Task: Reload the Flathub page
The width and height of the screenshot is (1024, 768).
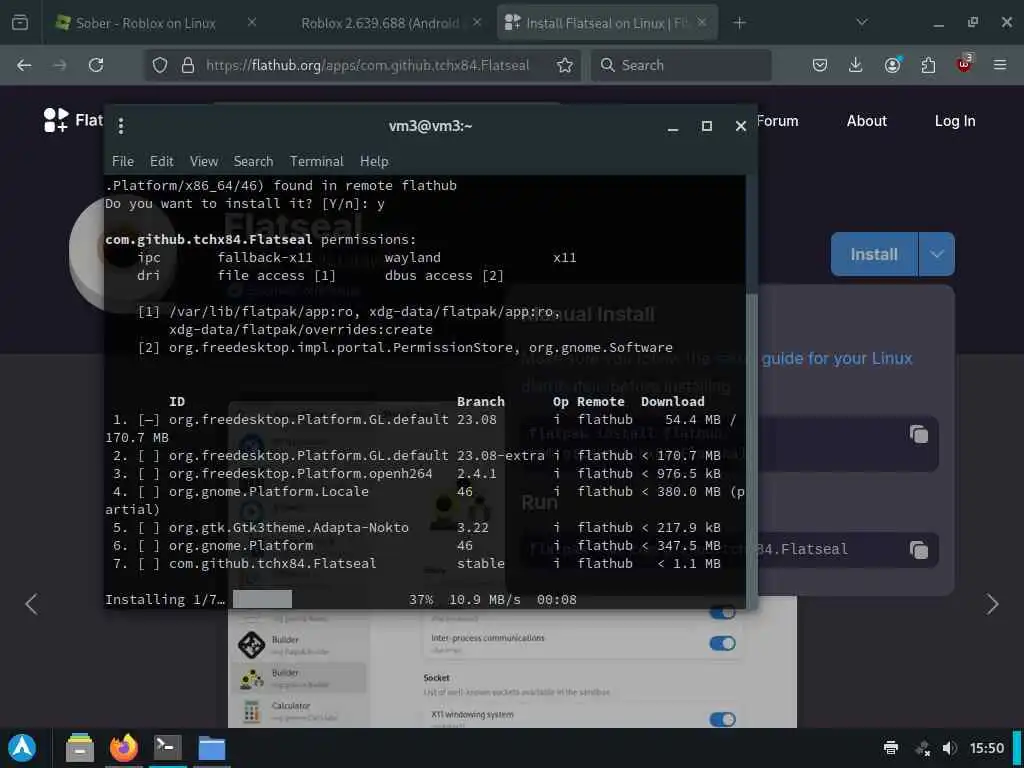Action: [x=96, y=65]
